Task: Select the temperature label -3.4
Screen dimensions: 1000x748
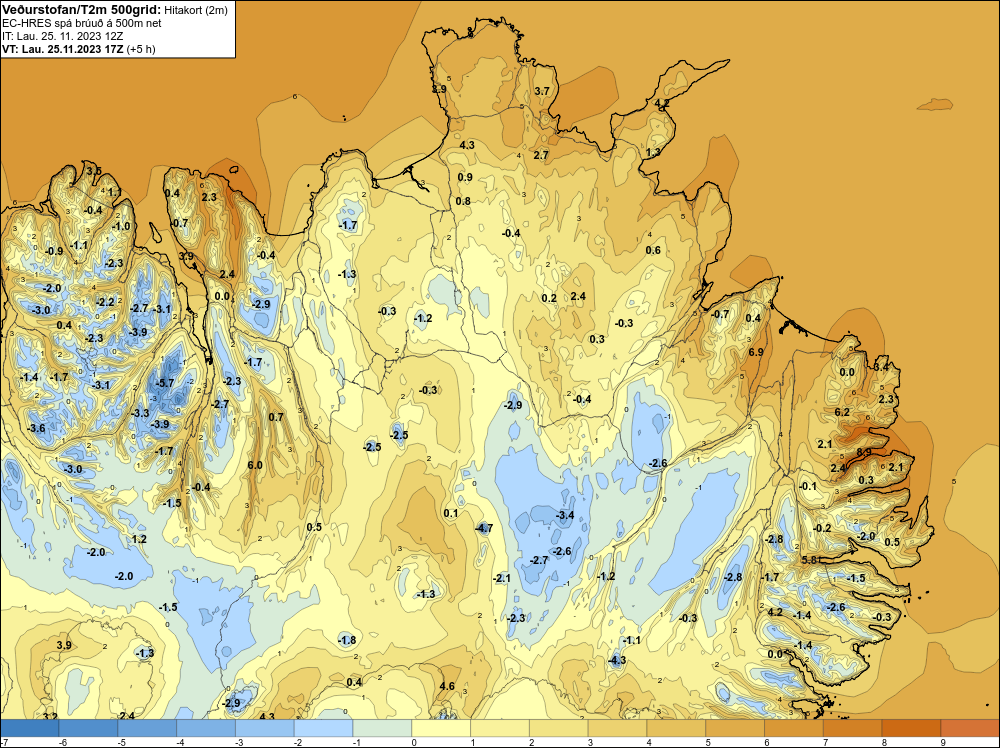Action: tap(564, 515)
